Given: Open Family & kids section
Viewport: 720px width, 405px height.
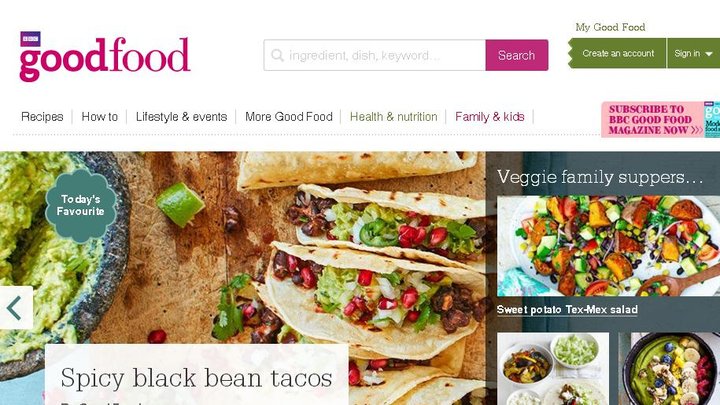Looking at the screenshot, I should [x=489, y=117].
